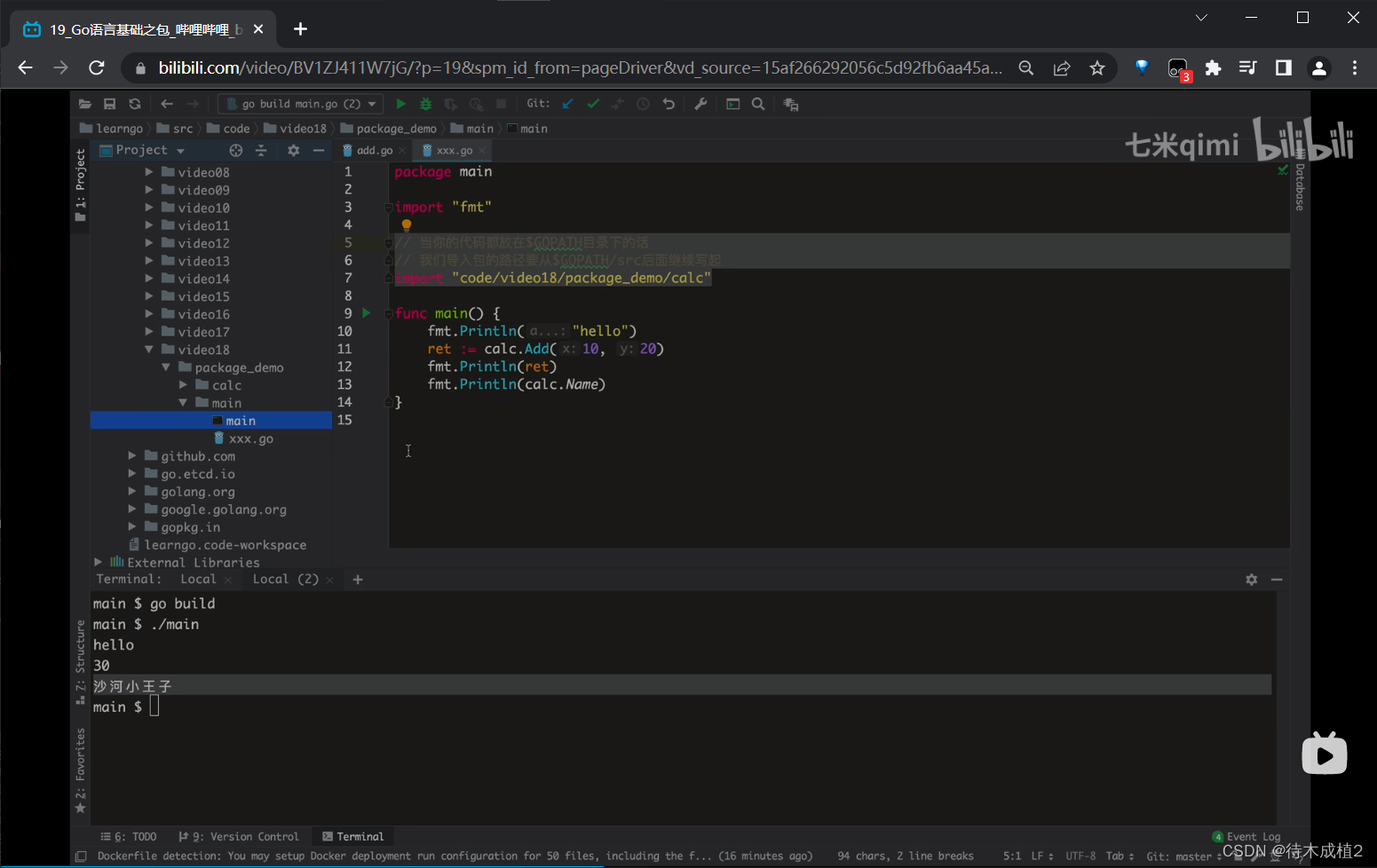Toggle the browser side panel icon

pos(1284,68)
